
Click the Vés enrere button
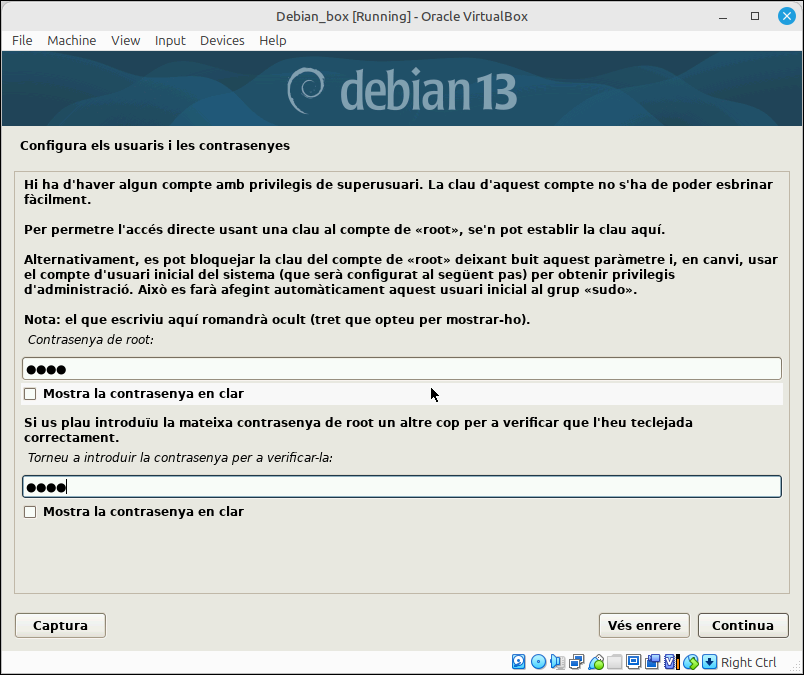pyautogui.click(x=644, y=625)
